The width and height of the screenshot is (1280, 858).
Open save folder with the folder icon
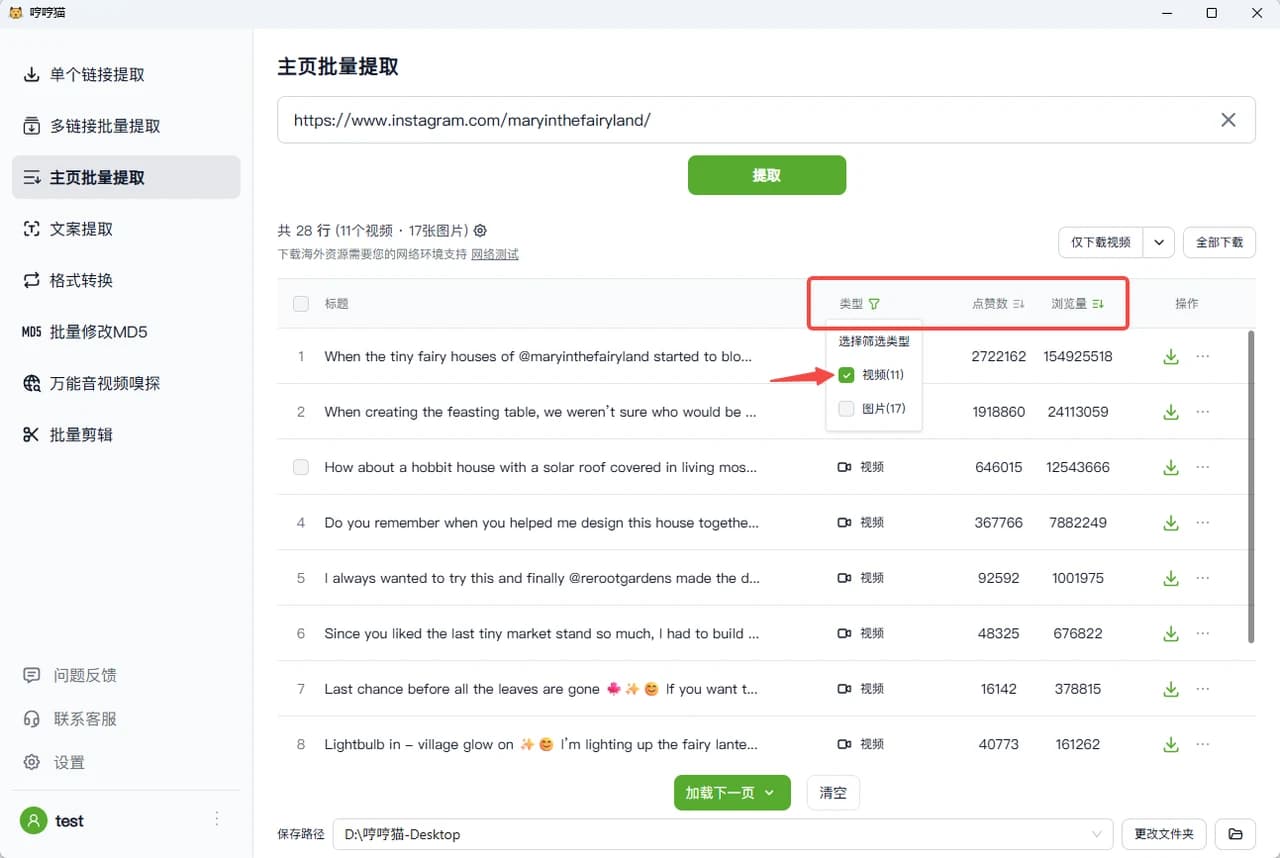coord(1235,834)
